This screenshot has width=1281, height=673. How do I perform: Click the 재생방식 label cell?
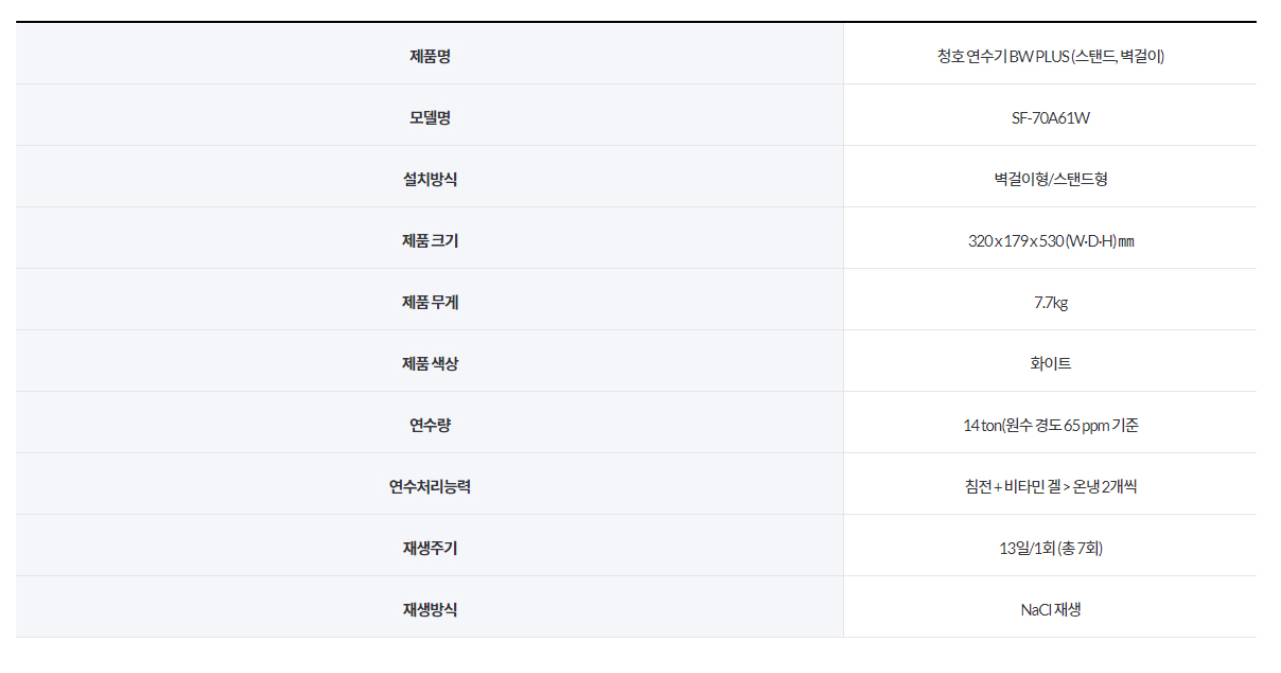(x=430, y=609)
